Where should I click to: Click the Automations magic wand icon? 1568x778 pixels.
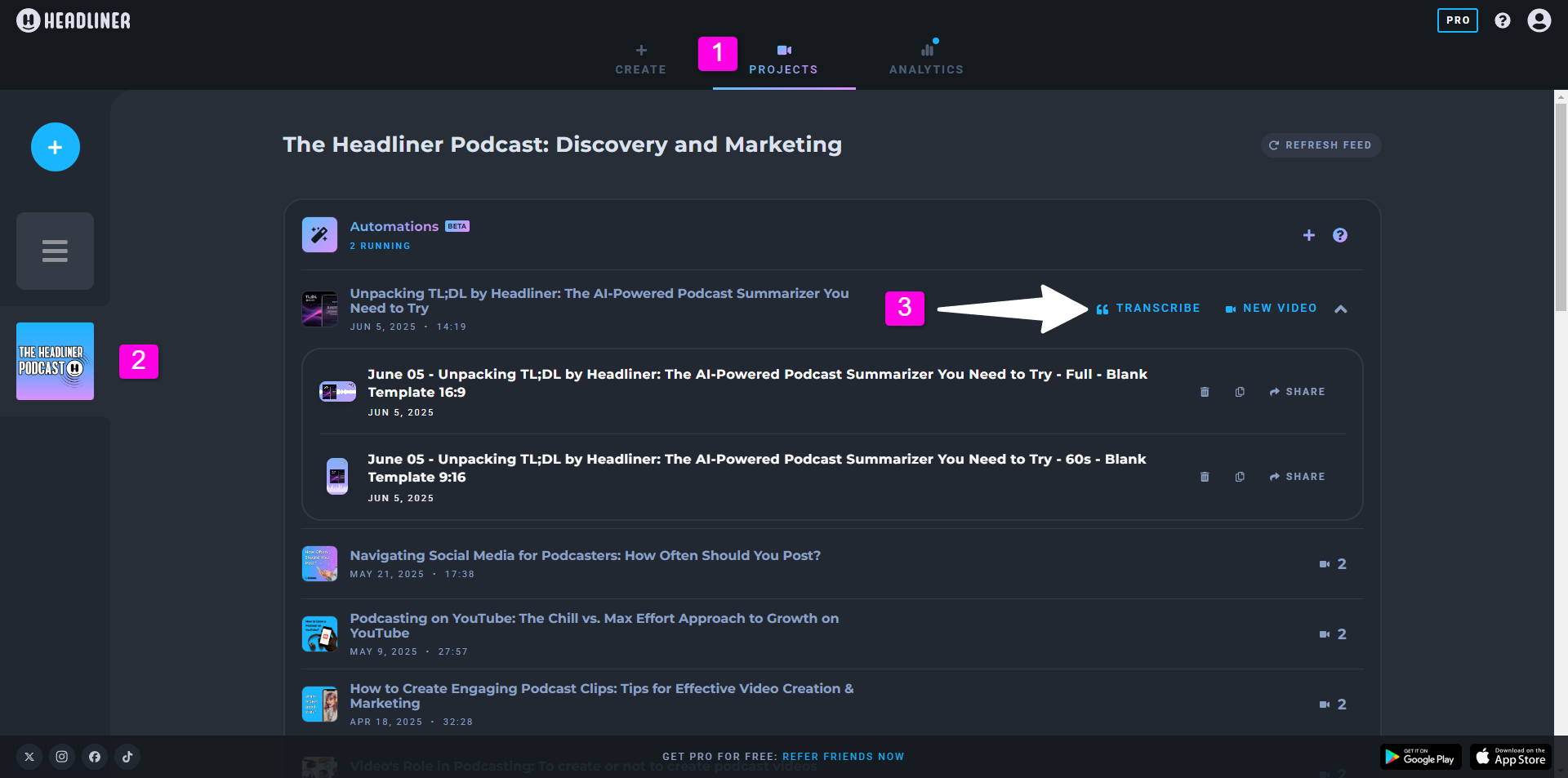(x=319, y=235)
